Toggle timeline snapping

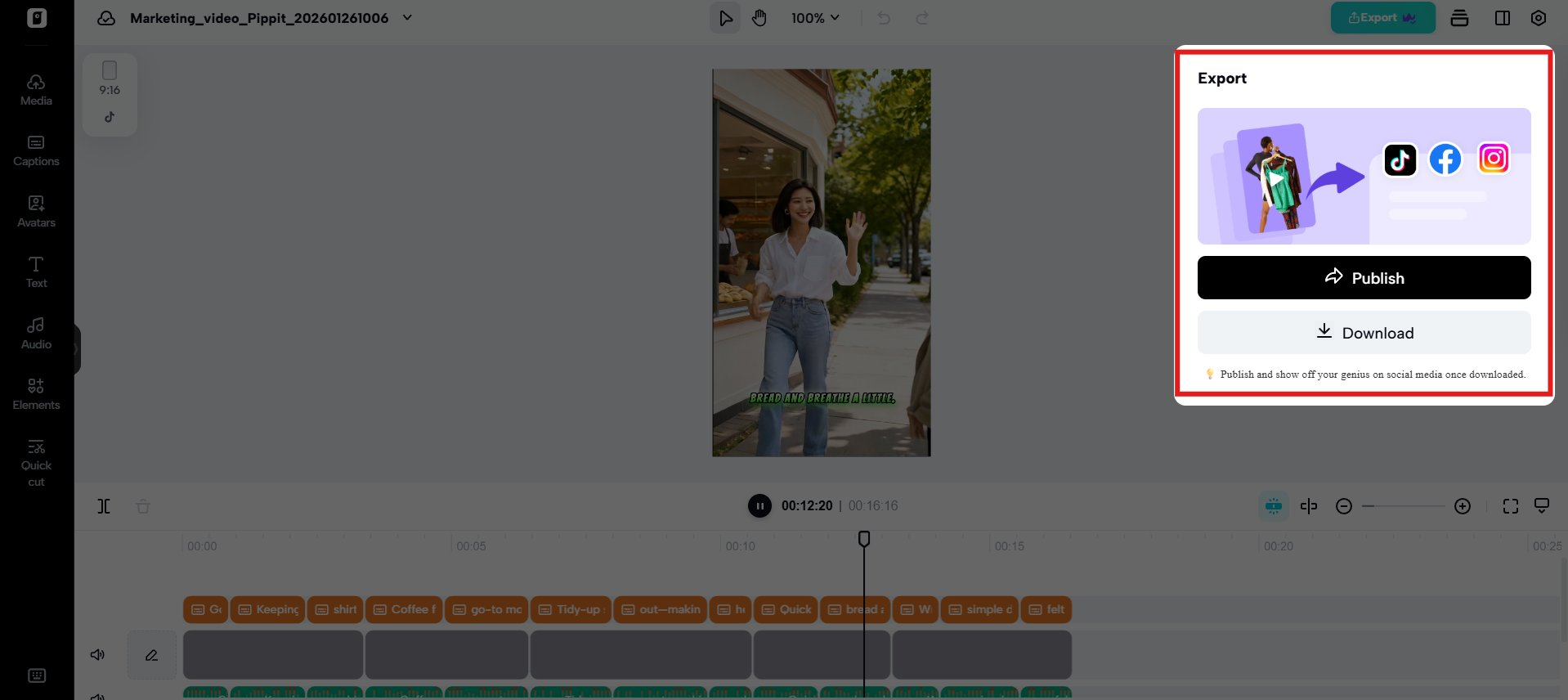1274,506
